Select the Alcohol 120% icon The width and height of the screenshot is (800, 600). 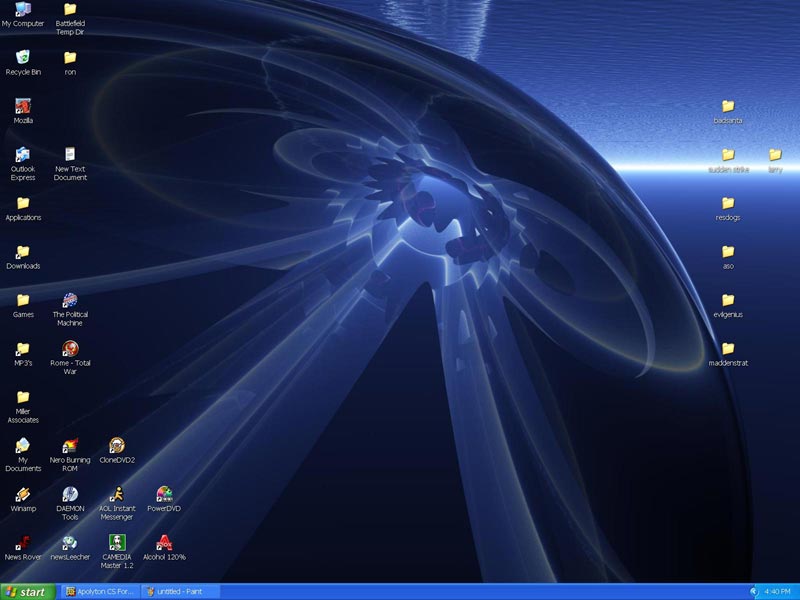tap(164, 543)
